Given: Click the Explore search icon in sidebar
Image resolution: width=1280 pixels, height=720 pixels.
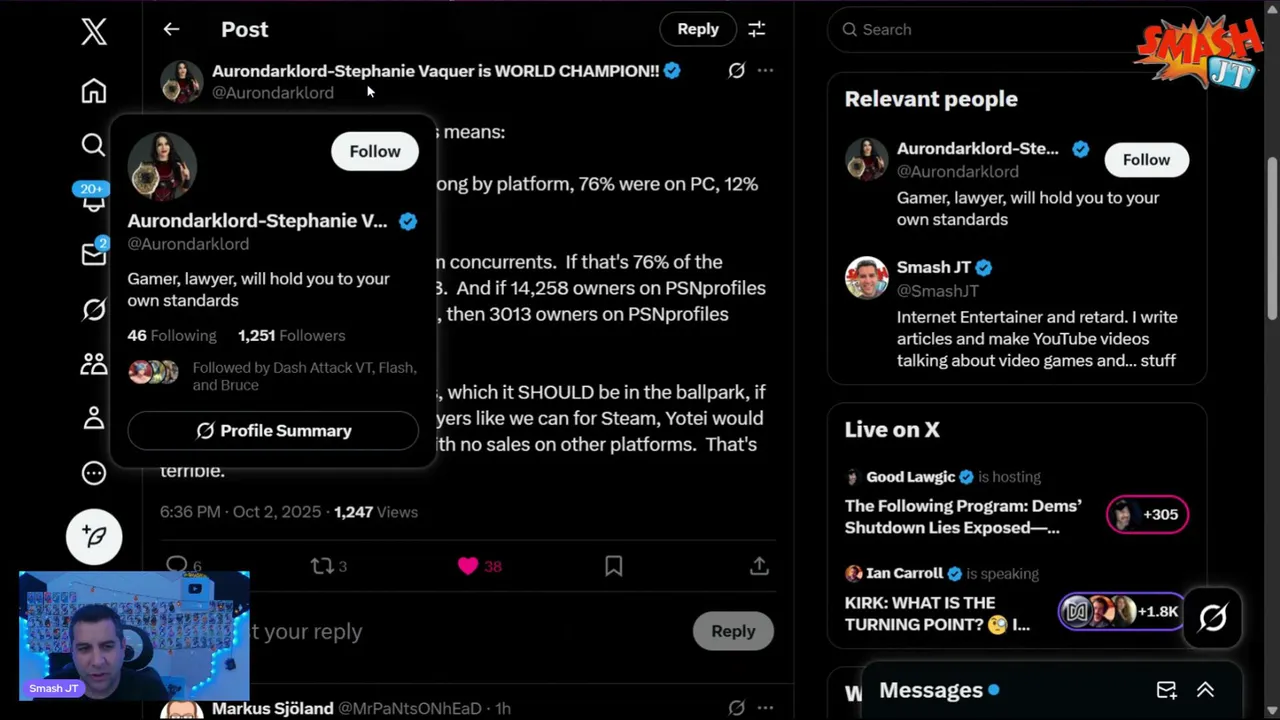Looking at the screenshot, I should pyautogui.click(x=93, y=146).
